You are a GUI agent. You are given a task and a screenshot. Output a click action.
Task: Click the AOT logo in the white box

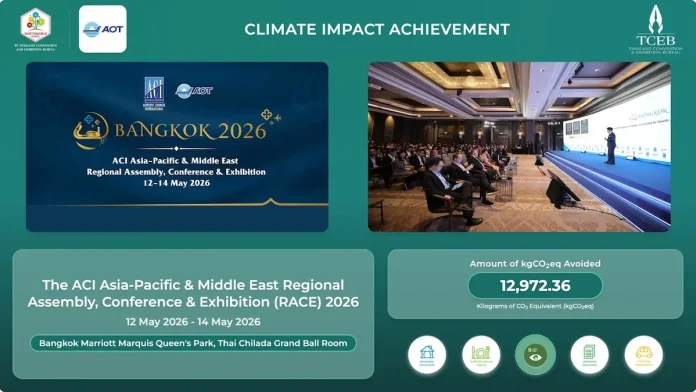pos(103,29)
